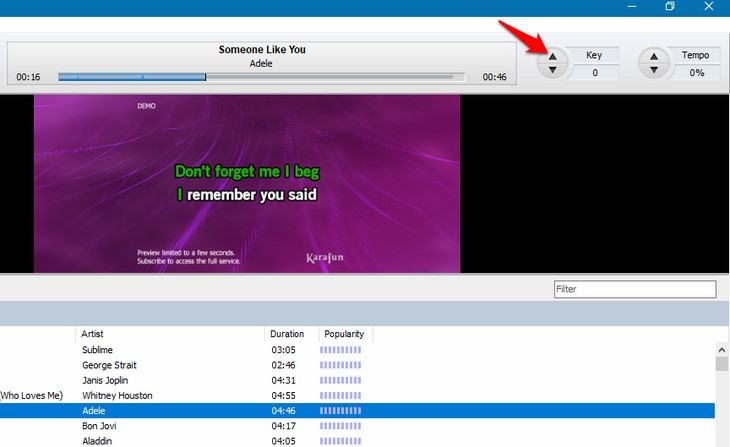Screen dimensions: 730x447
Task: Click the 04:31 duration cell
Action: (284, 380)
